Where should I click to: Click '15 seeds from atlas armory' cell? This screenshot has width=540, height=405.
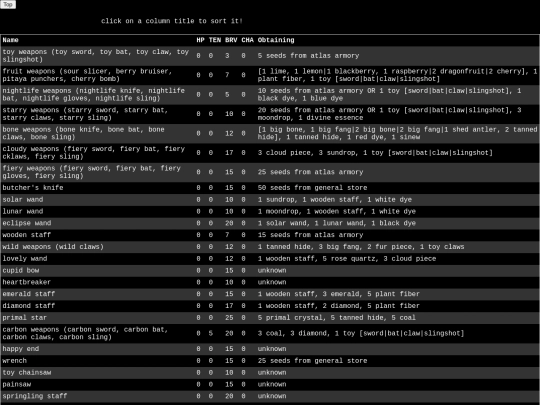[311, 235]
